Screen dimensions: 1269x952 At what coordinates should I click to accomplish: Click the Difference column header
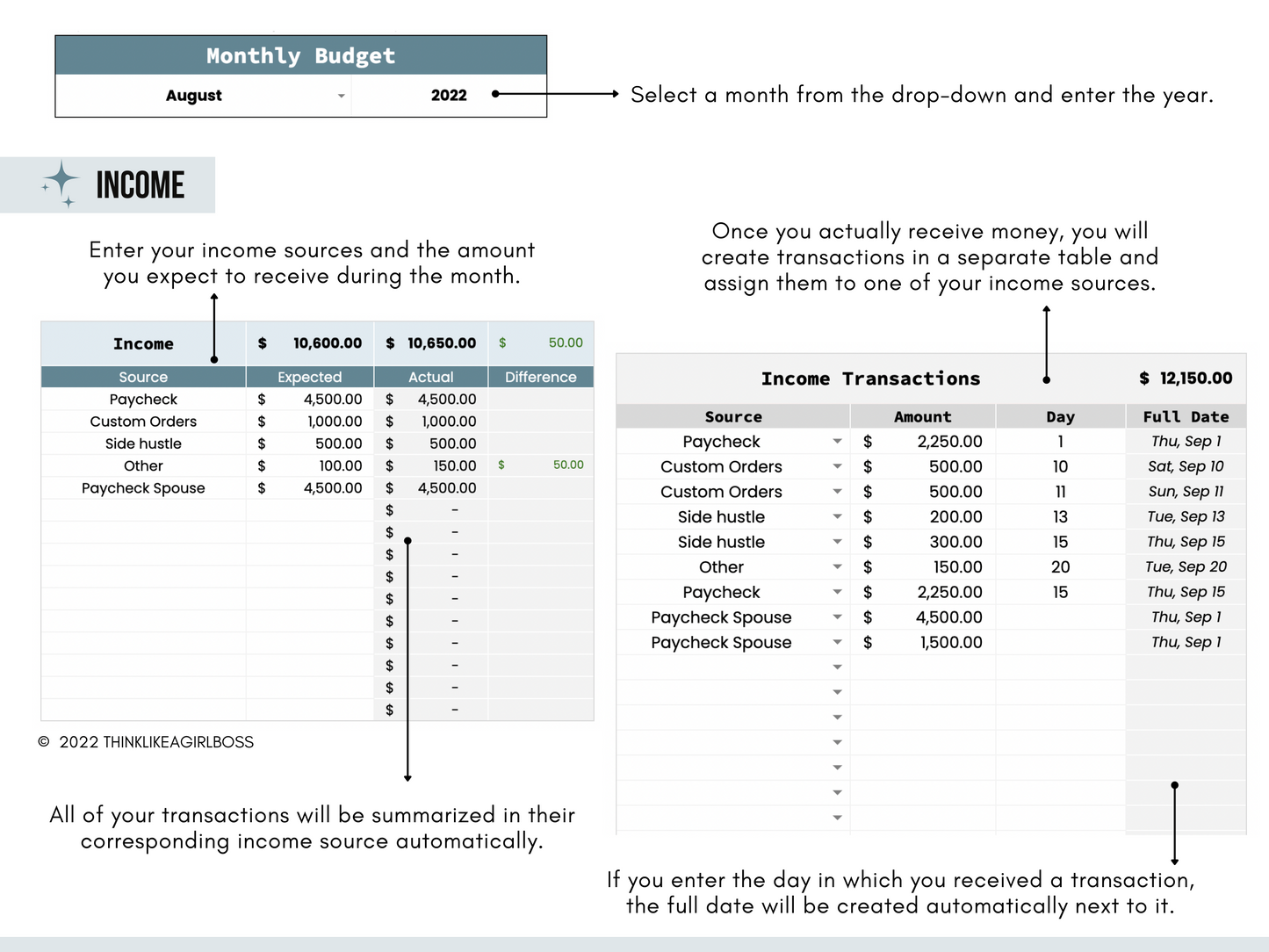click(x=540, y=378)
